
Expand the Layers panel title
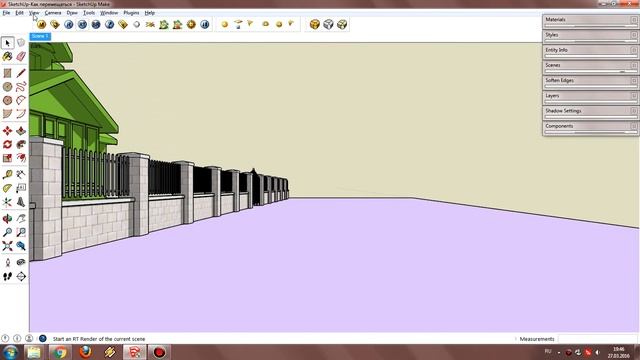(x=552, y=96)
